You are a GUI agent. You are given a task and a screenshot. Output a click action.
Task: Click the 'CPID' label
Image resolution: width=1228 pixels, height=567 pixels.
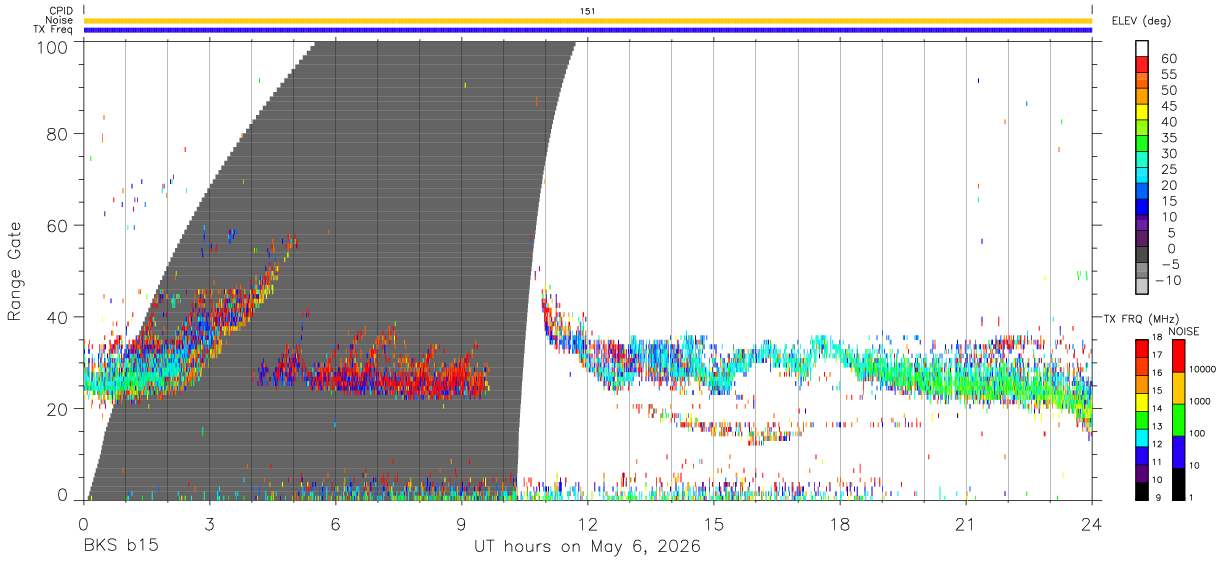coord(60,11)
